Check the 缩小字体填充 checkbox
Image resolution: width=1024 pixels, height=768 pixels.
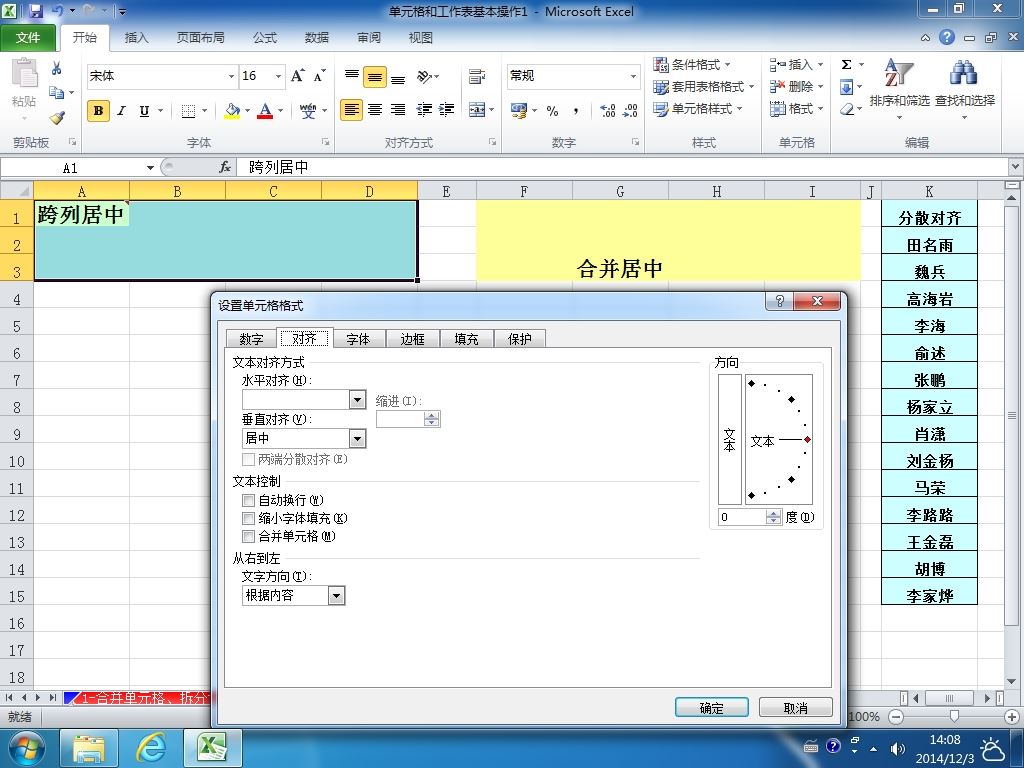(248, 519)
